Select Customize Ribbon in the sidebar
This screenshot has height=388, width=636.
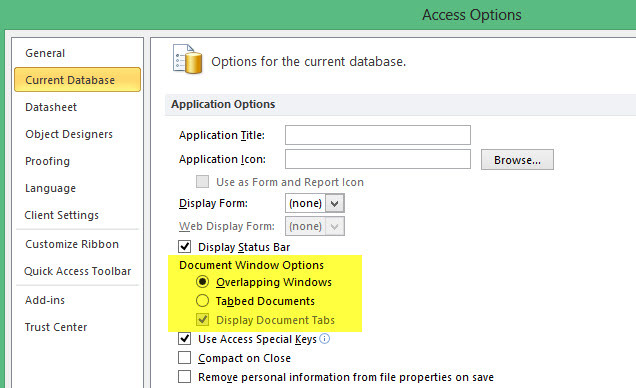[x=72, y=244]
